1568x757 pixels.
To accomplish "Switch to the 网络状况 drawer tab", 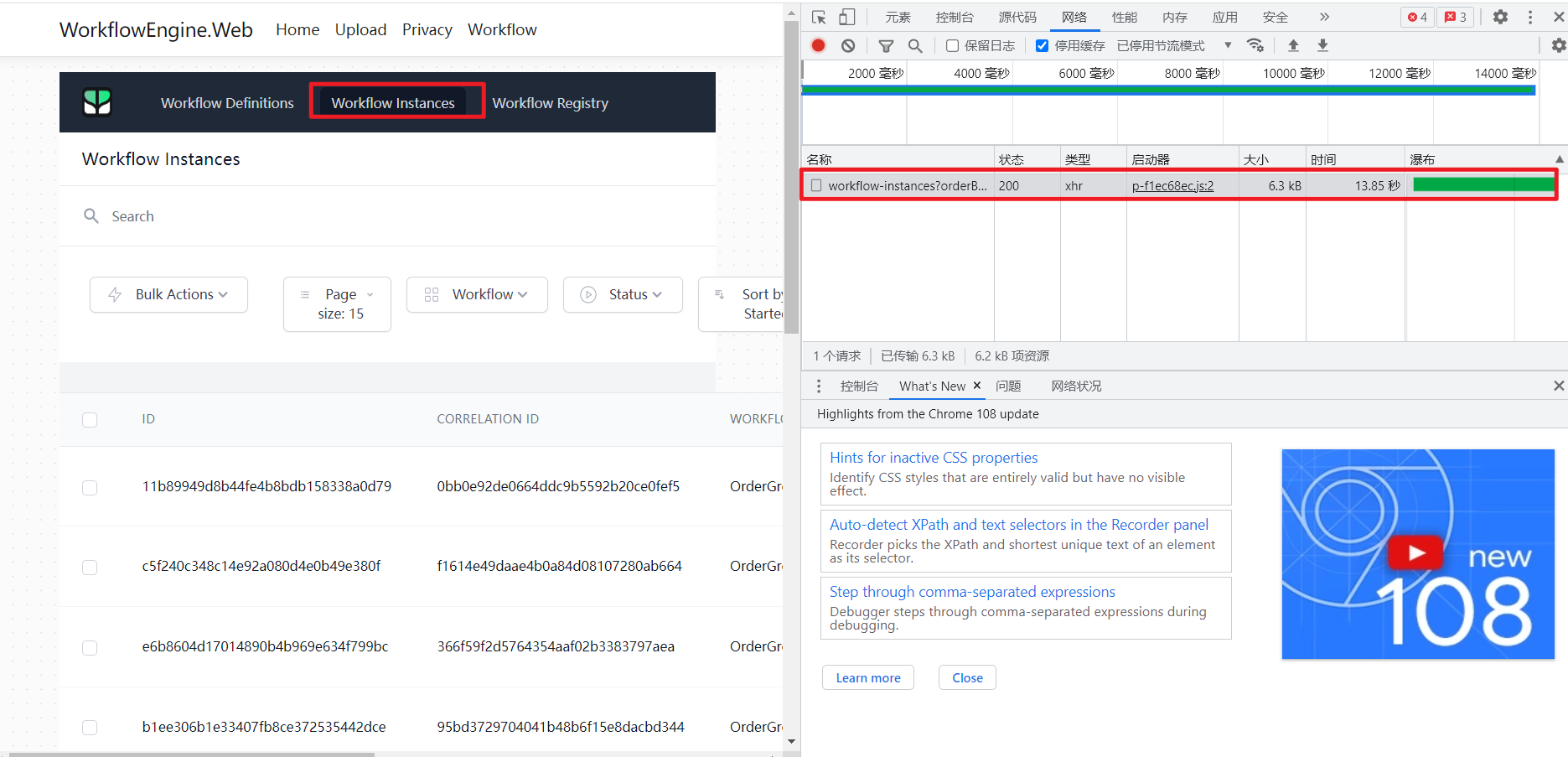I will point(1076,386).
